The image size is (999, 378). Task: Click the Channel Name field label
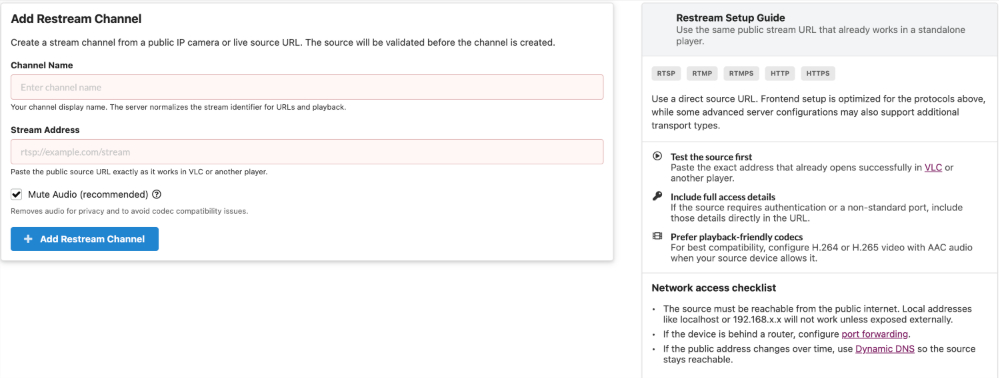click(x=41, y=65)
